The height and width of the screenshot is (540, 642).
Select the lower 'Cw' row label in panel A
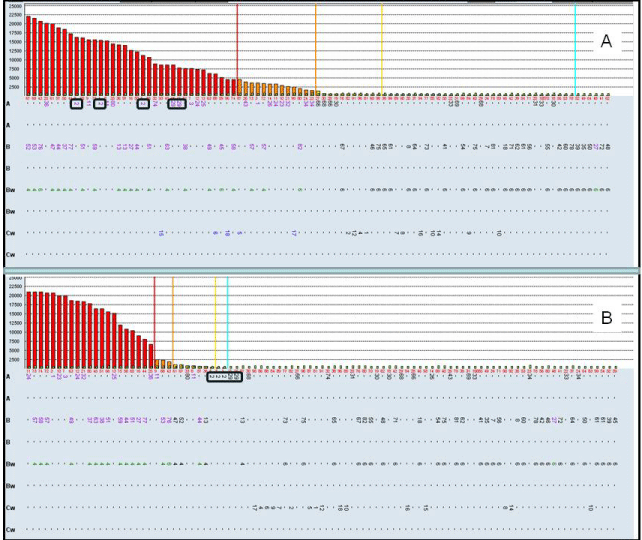pos(10,255)
